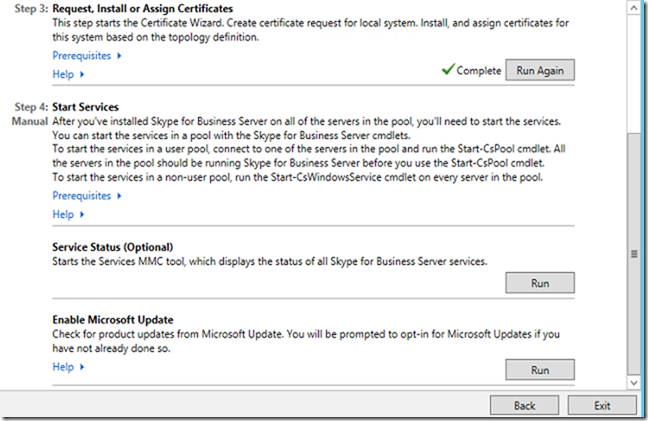Click scrollbar up arrow at top
The image size is (648, 421).
[633, 6]
